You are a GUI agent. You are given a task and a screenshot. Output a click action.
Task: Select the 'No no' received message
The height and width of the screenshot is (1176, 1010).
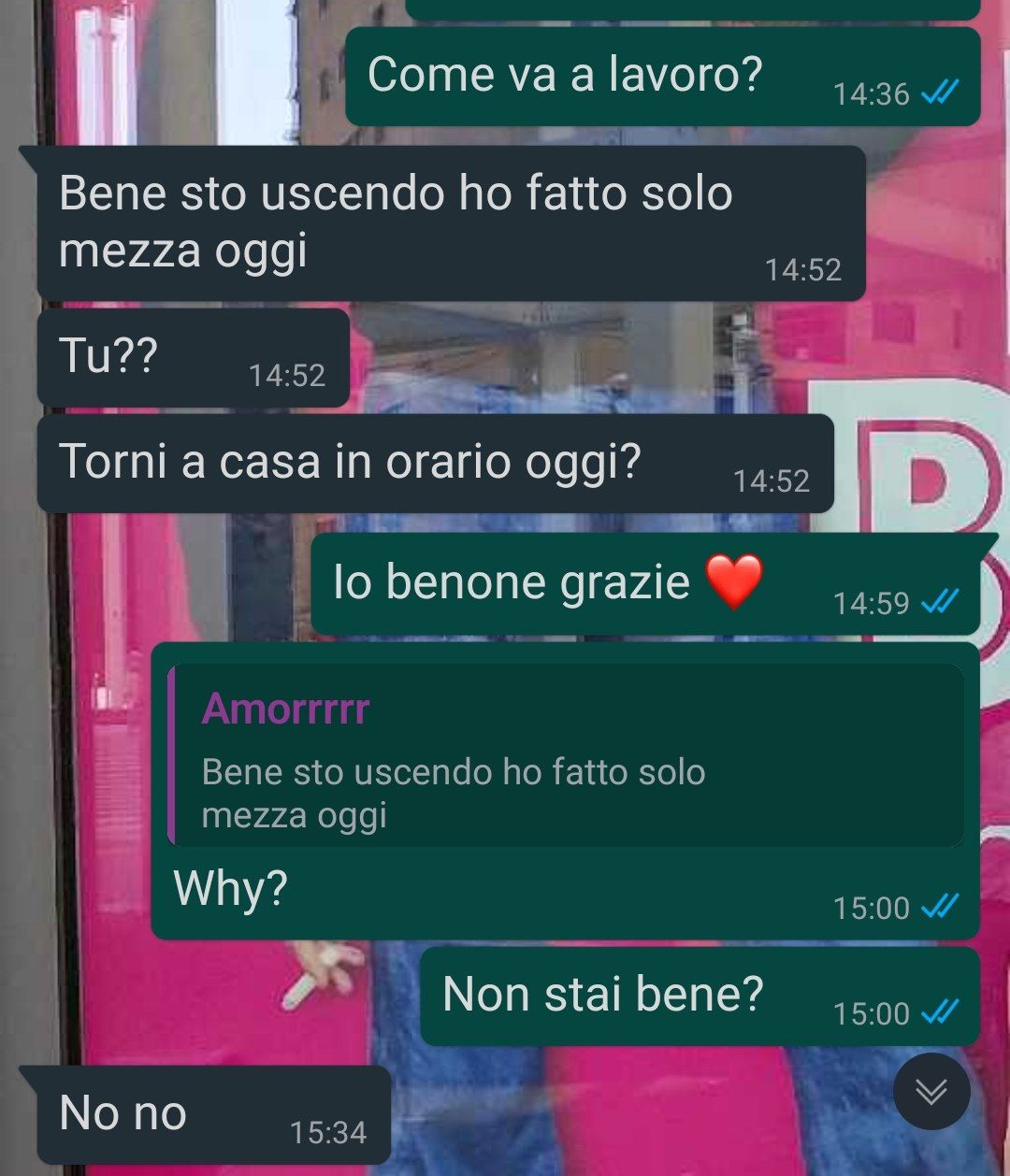tap(214, 1114)
